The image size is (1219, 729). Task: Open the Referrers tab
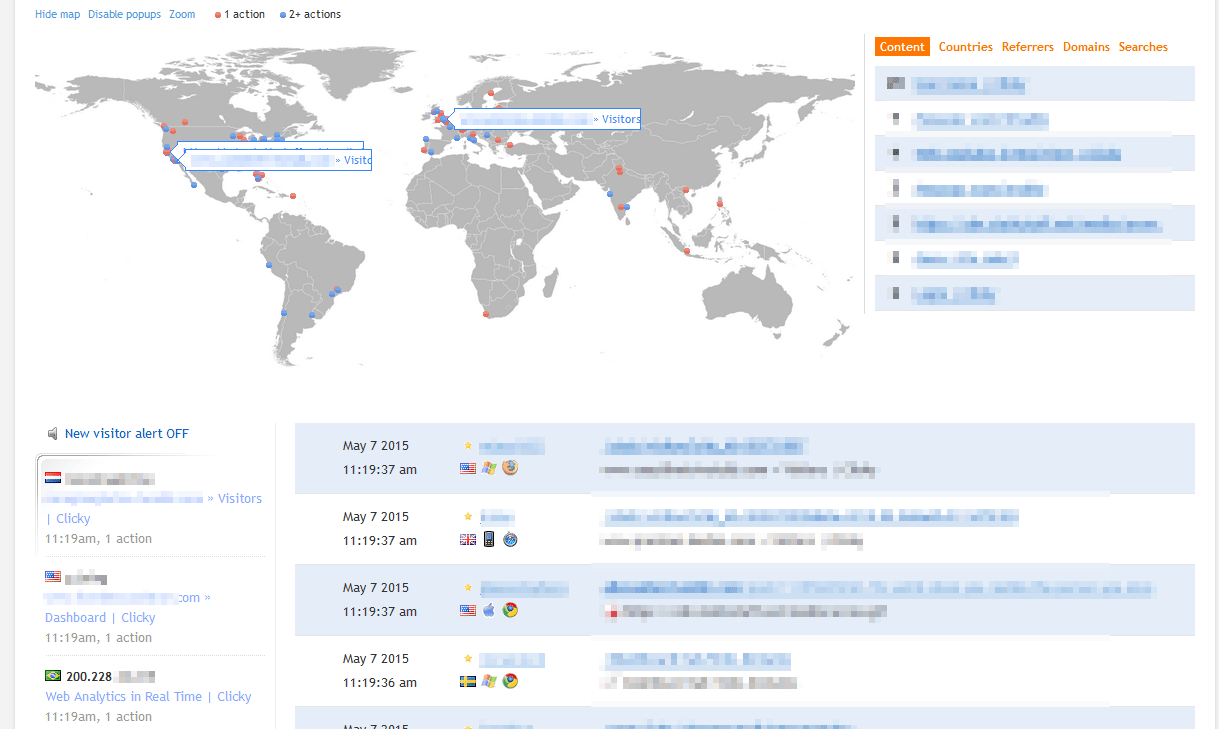pyautogui.click(x=1027, y=47)
